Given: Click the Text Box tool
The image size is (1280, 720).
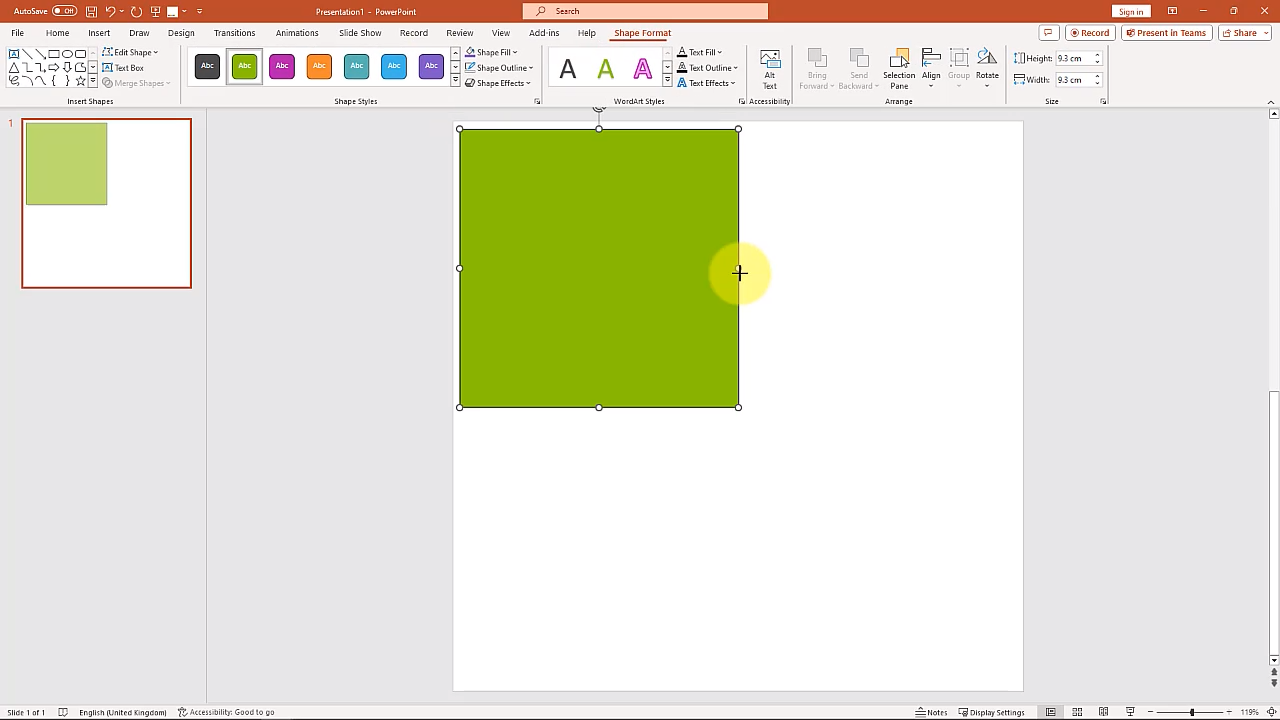Looking at the screenshot, I should tap(124, 68).
